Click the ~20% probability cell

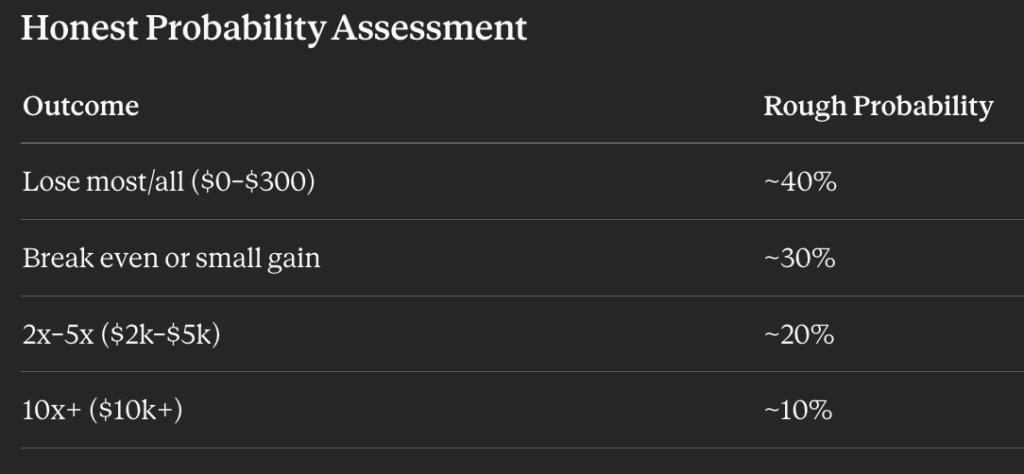point(799,334)
